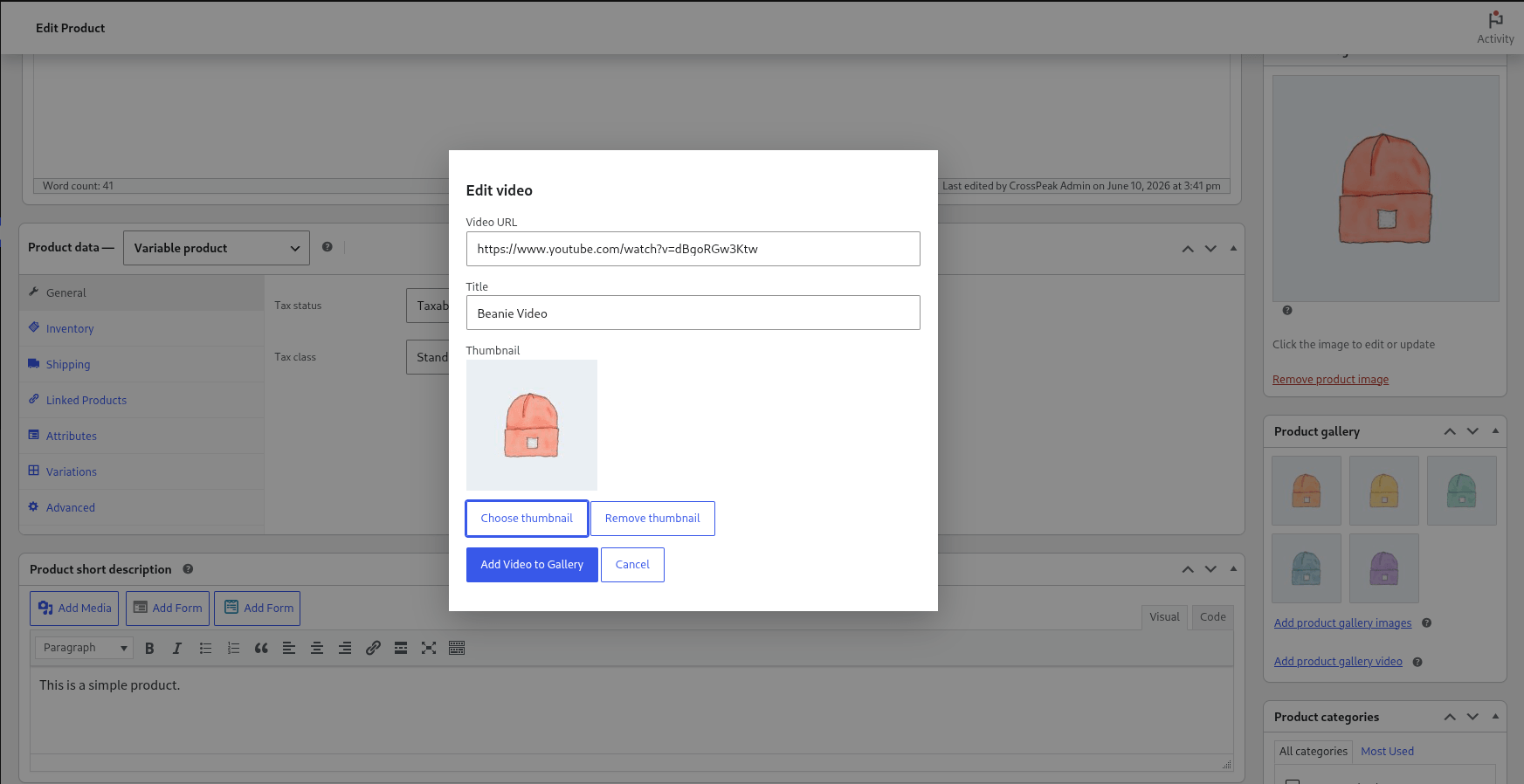Move Product gallery panel up
The width and height of the screenshot is (1524, 784).
tap(1450, 431)
